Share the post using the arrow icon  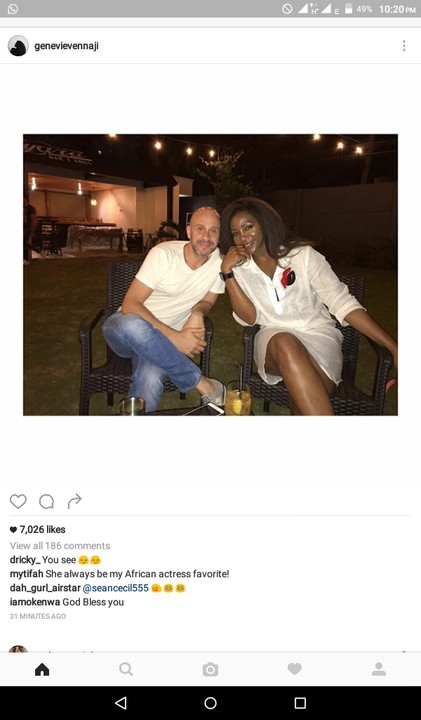74,501
